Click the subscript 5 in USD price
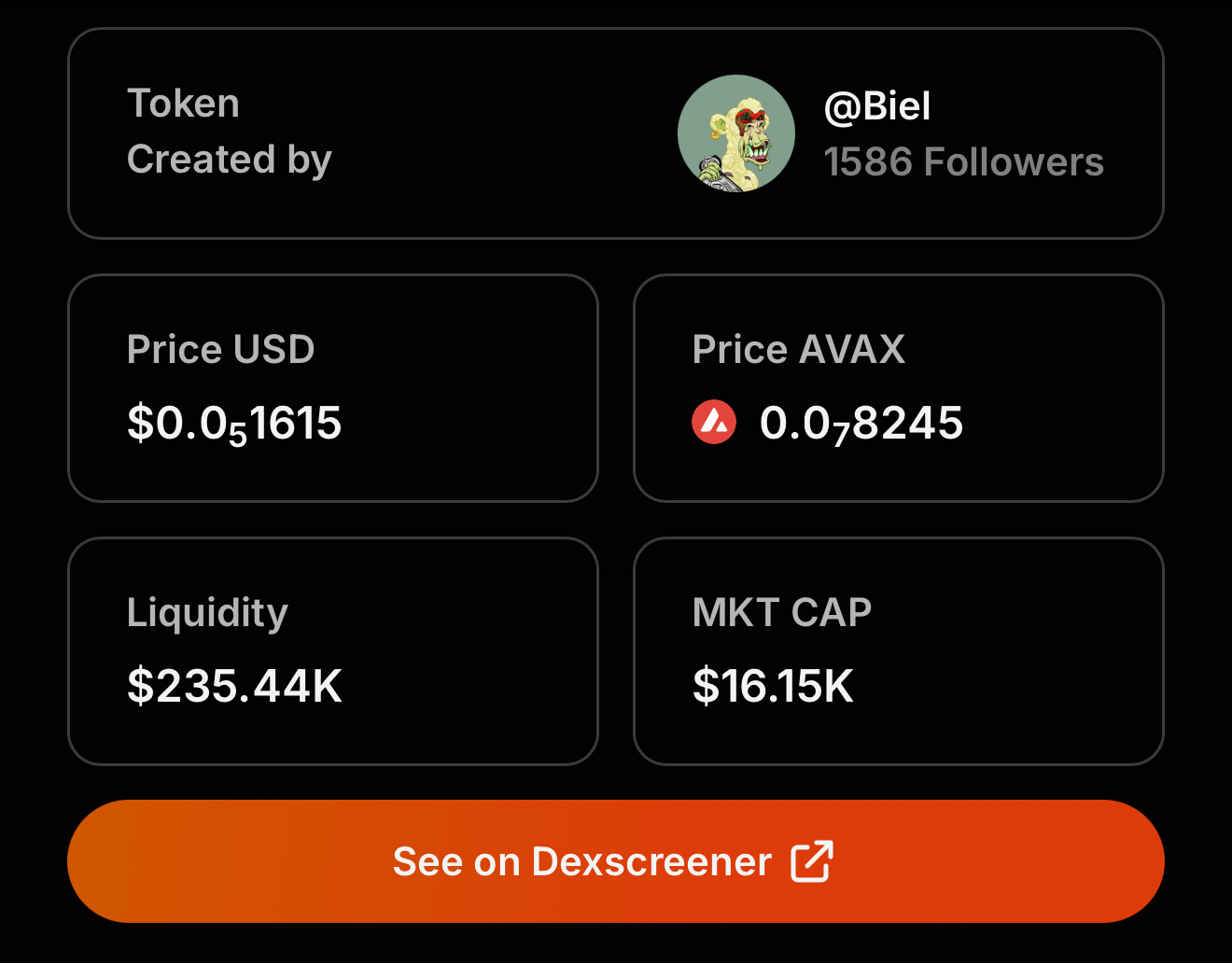The width and height of the screenshot is (1232, 963). 237,434
